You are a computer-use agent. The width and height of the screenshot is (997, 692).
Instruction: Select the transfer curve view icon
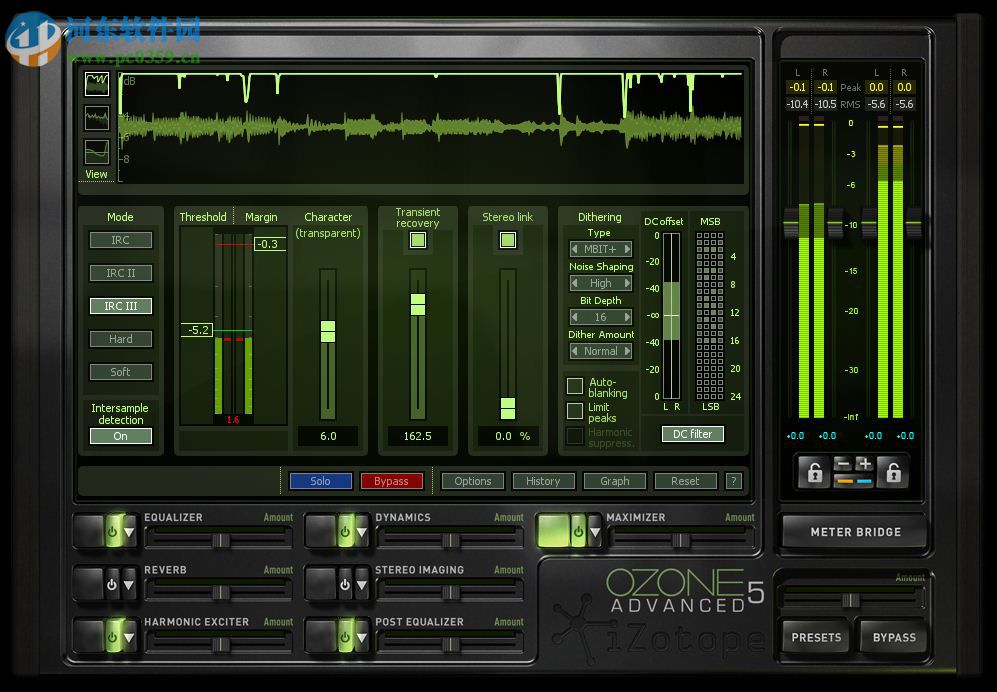[x=97, y=152]
